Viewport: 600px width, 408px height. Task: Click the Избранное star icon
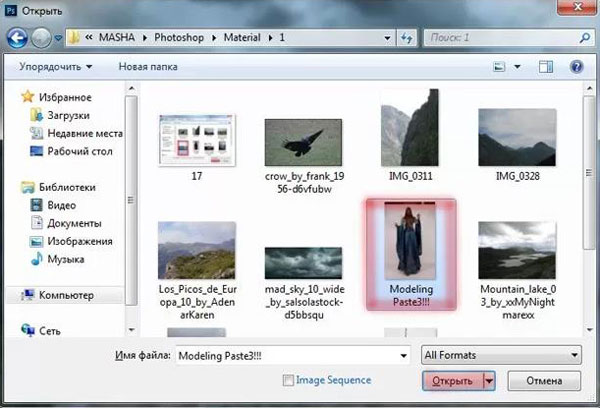[x=28, y=96]
